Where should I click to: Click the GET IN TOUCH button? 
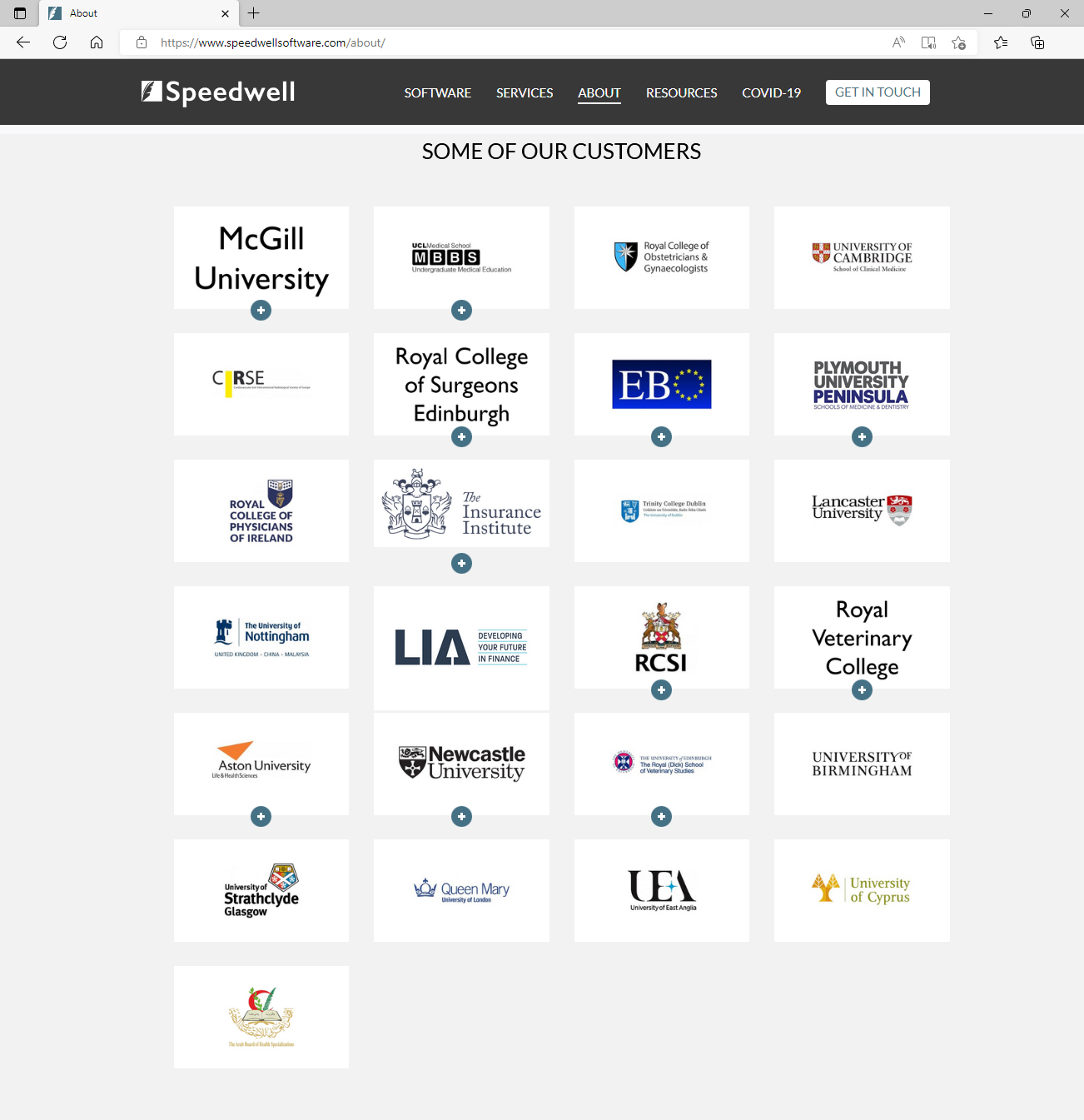pyautogui.click(x=878, y=92)
